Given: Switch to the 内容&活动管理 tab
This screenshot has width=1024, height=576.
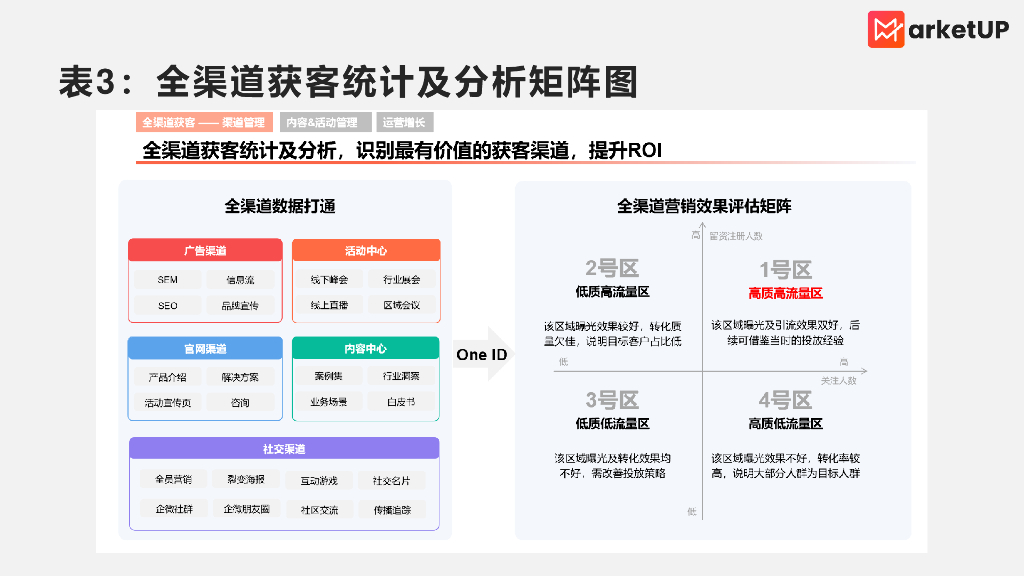Looking at the screenshot, I should [x=325, y=122].
